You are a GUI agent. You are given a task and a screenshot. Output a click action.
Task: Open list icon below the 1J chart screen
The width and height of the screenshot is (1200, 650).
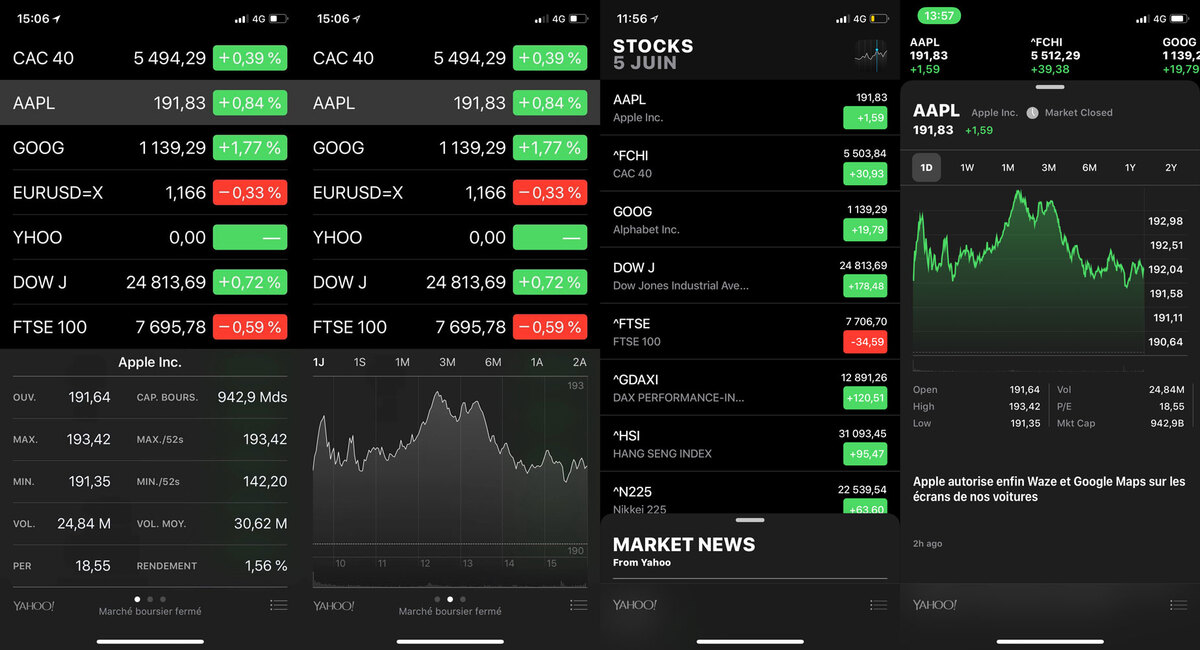(578, 605)
